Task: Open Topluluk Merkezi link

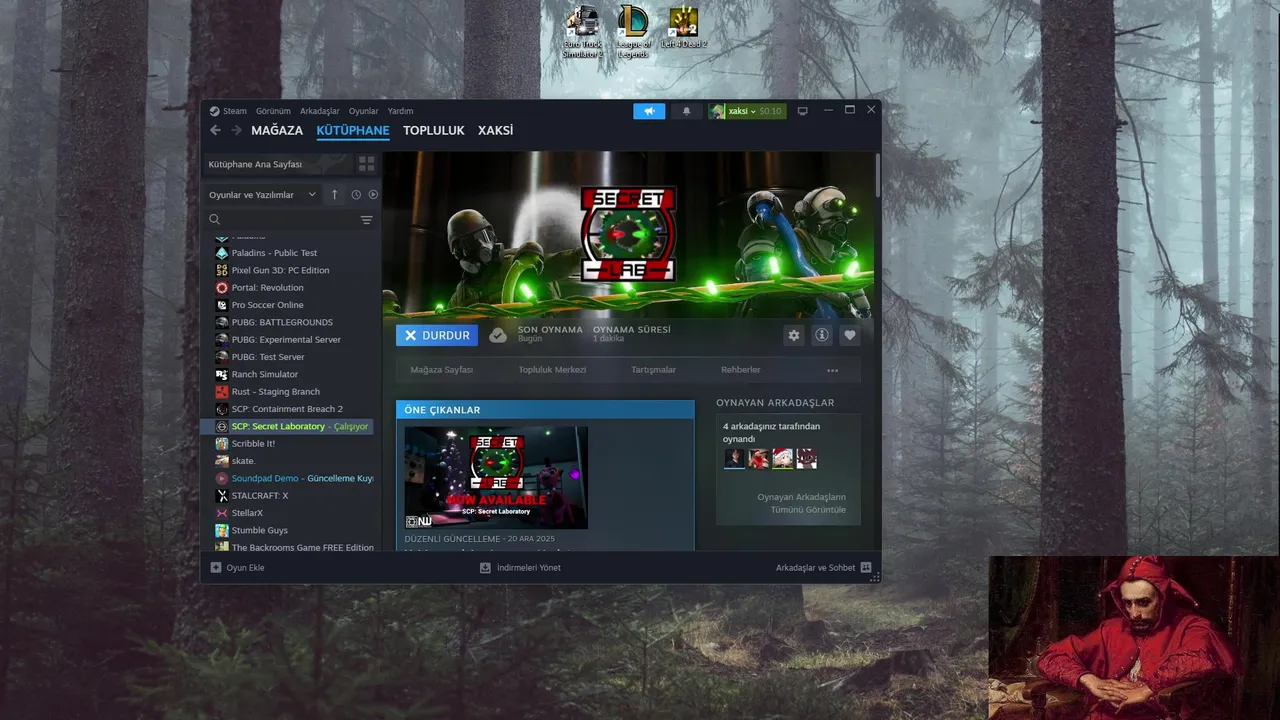Action: coord(552,370)
